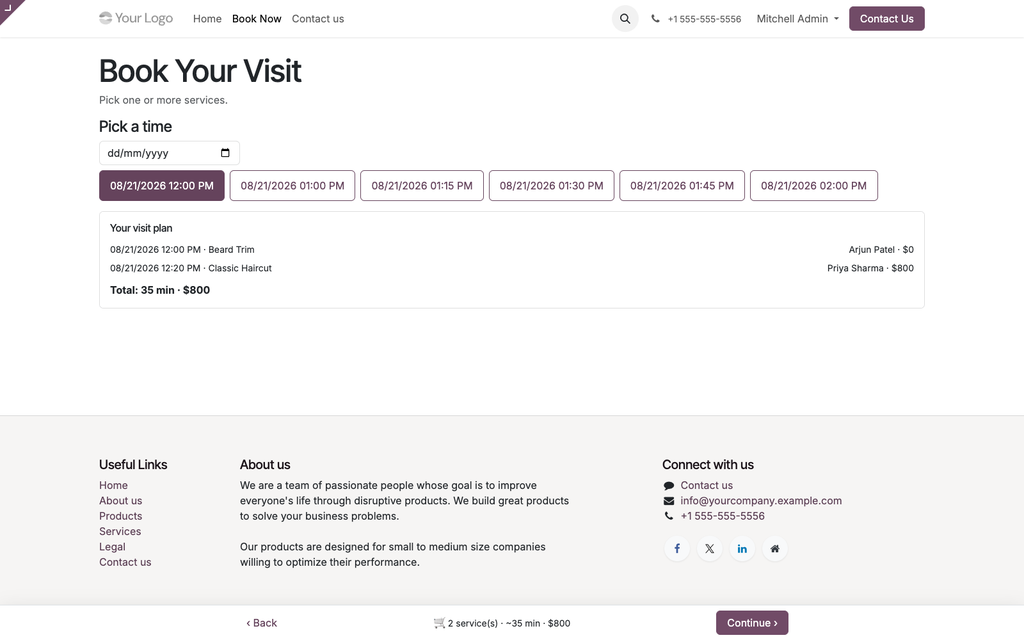
Task: Click the Facebook social icon
Action: pyautogui.click(x=677, y=549)
